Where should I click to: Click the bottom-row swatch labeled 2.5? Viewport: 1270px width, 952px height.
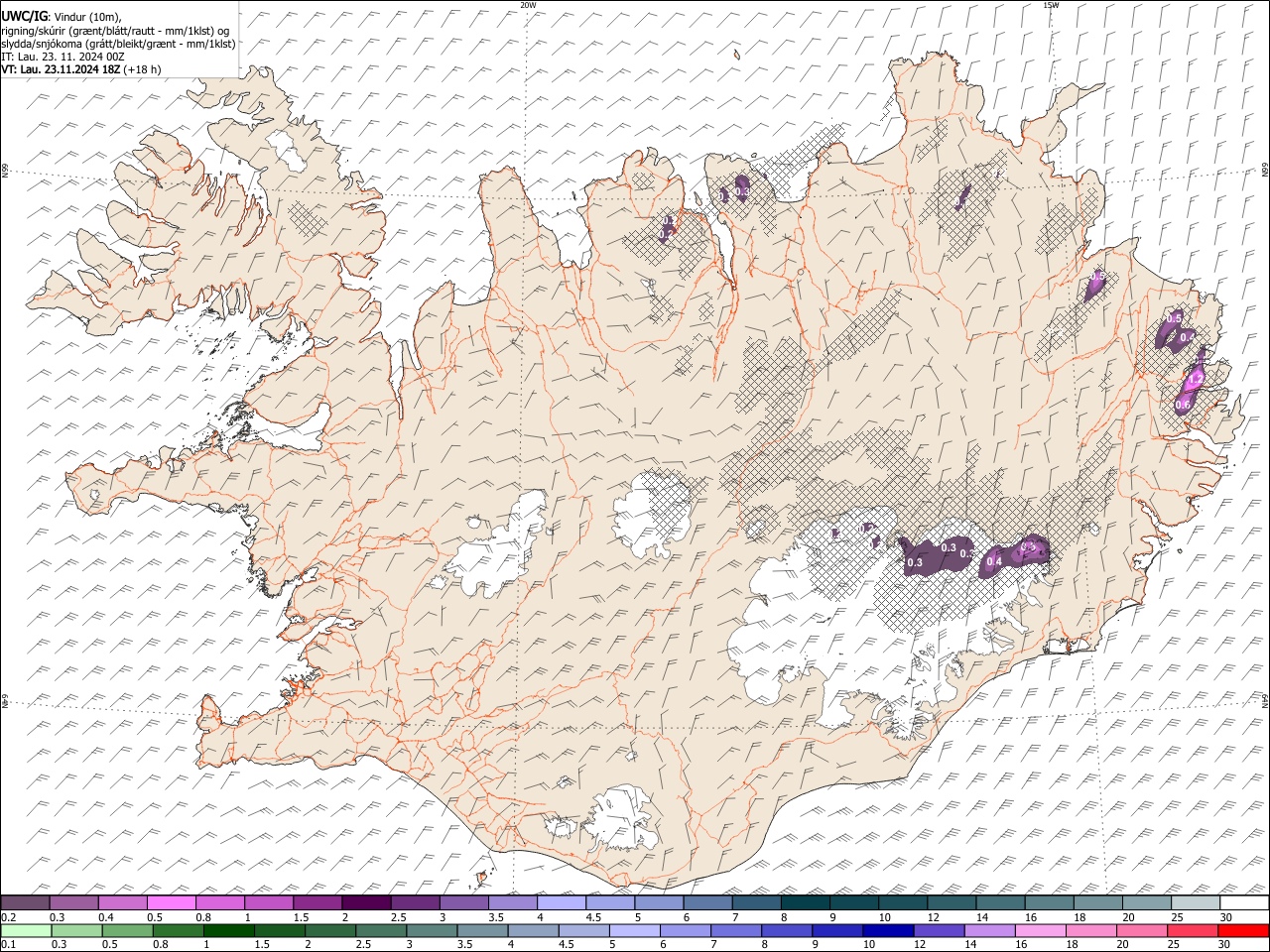pos(381,930)
